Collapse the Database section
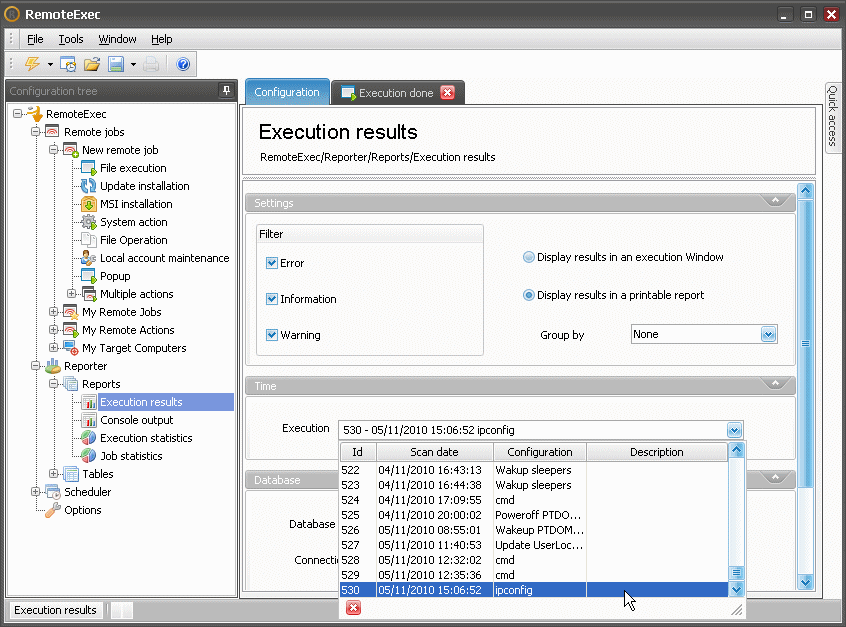Viewport: 846px width, 627px height. pos(775,478)
